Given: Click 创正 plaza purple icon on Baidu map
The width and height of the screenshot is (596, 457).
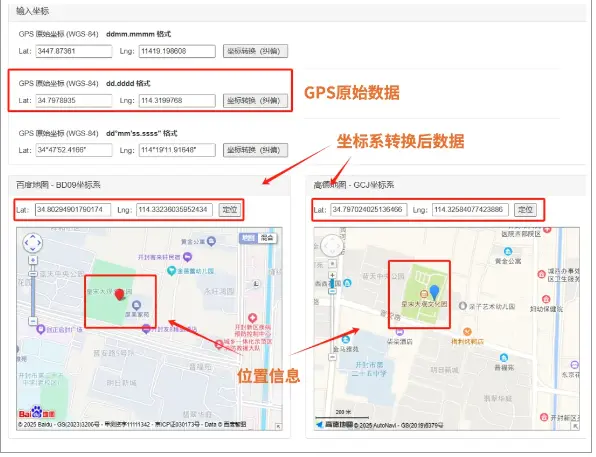Looking at the screenshot, I should 41,329.
